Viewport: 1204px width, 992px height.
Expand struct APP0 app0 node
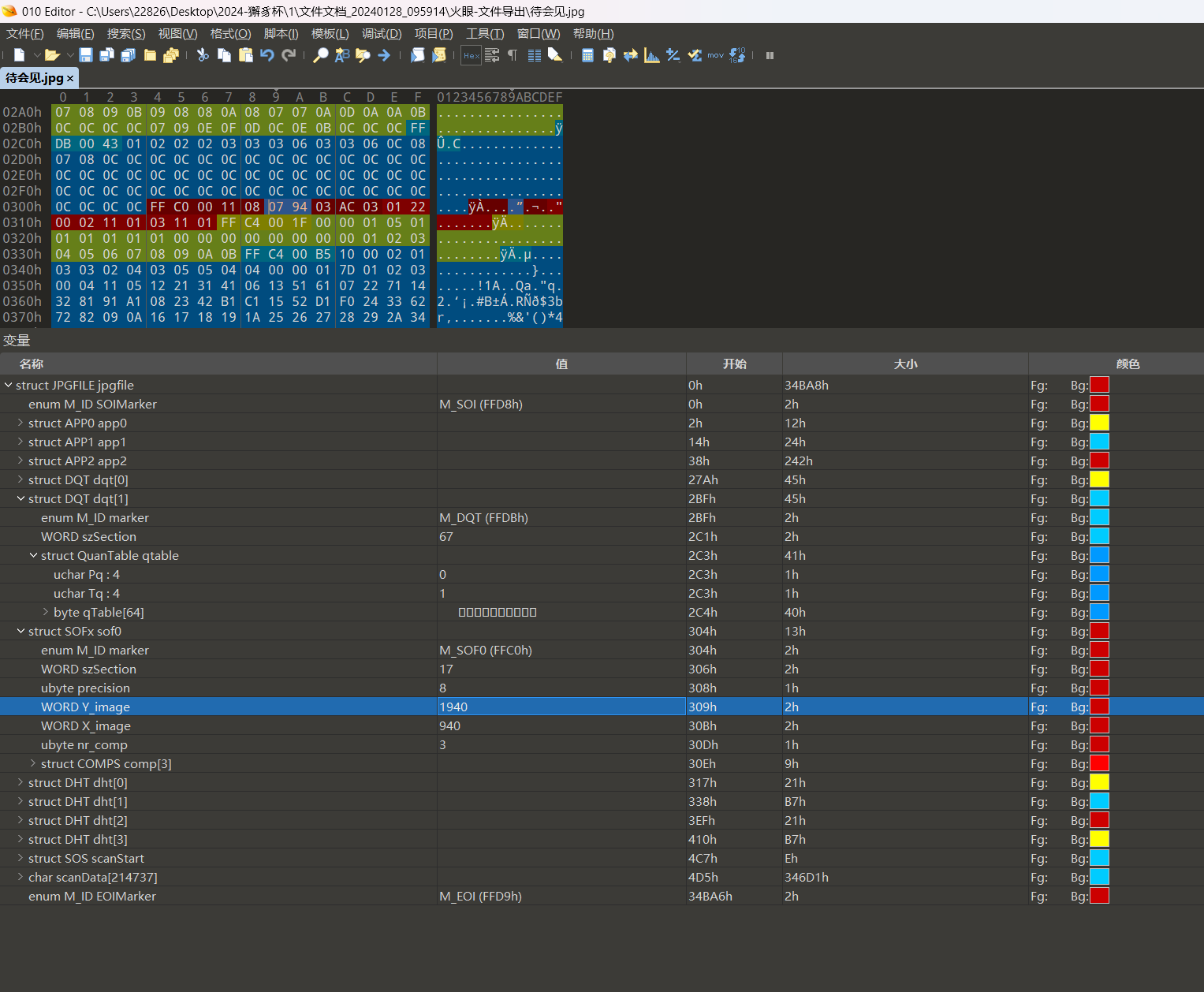tap(21, 423)
